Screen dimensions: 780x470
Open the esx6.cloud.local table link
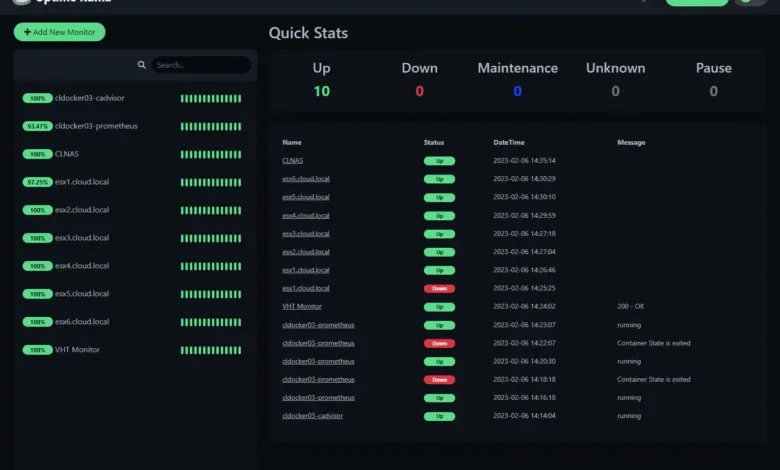point(306,179)
